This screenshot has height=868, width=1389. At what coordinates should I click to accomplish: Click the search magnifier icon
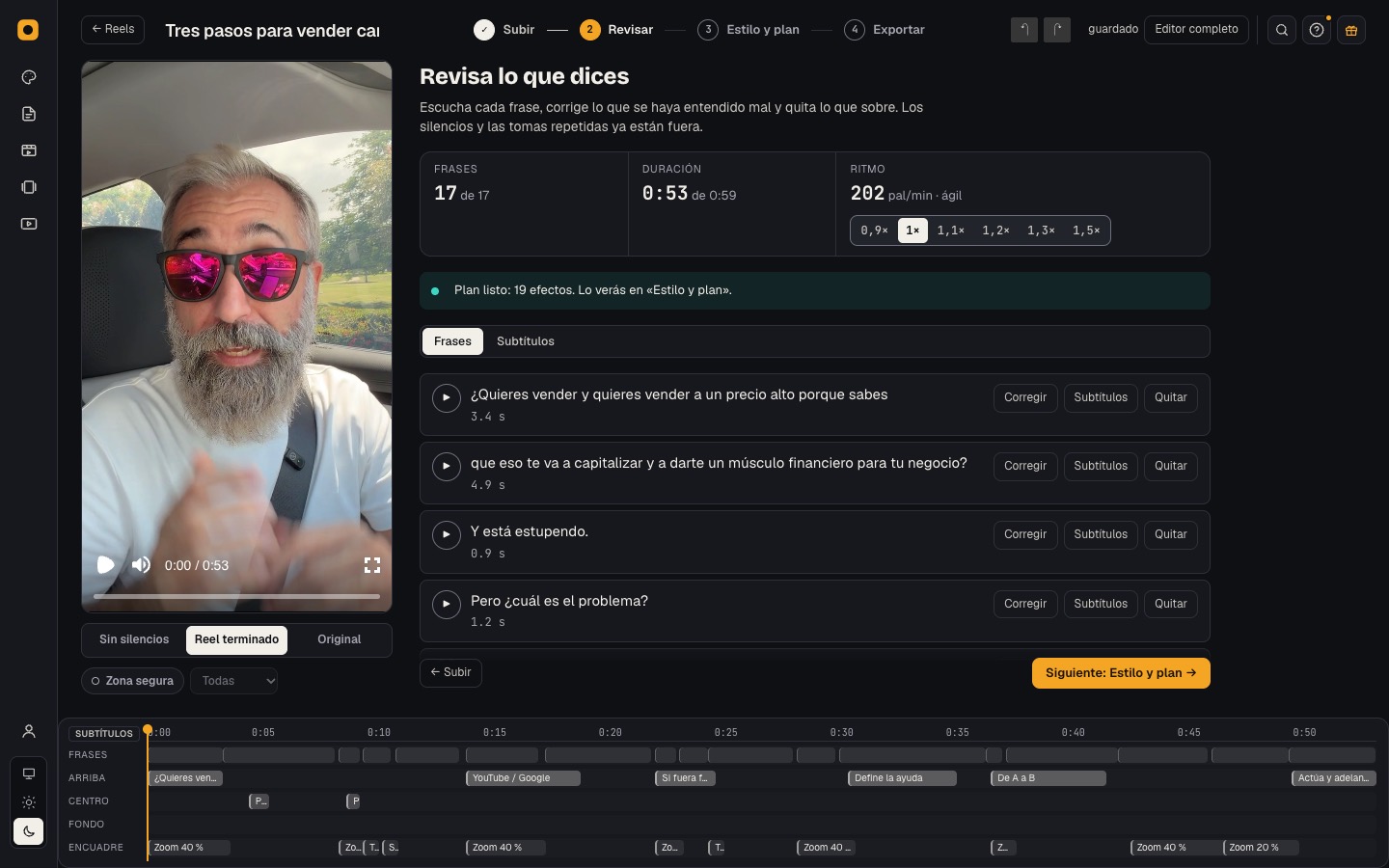click(x=1281, y=30)
